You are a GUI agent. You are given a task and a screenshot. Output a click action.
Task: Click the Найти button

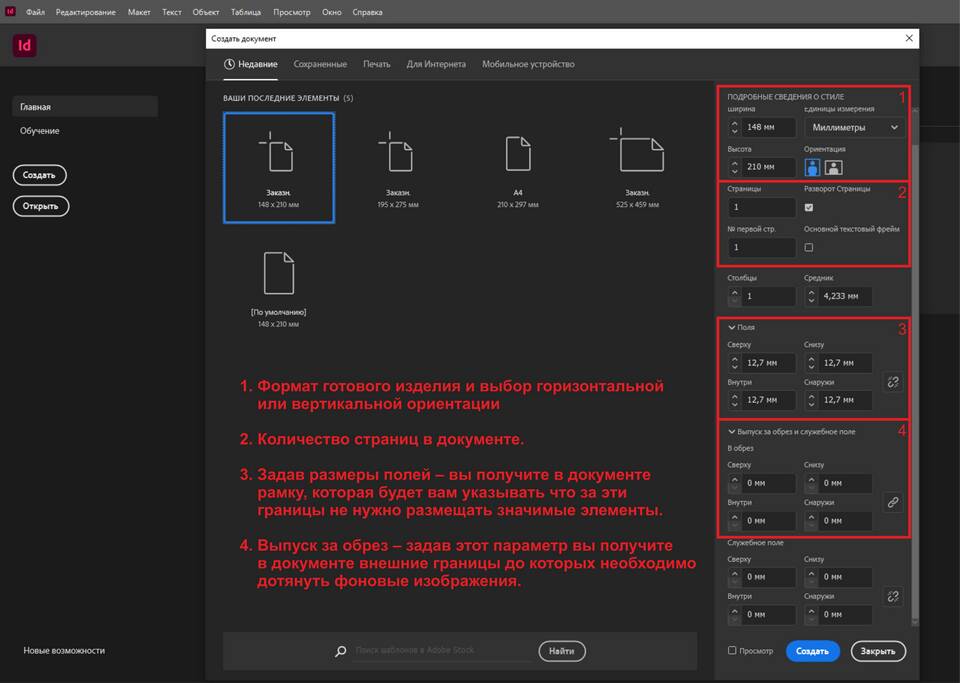(562, 651)
